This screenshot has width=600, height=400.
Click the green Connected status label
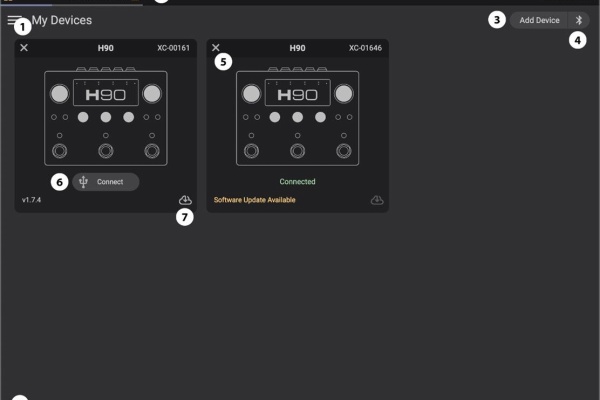[297, 181]
